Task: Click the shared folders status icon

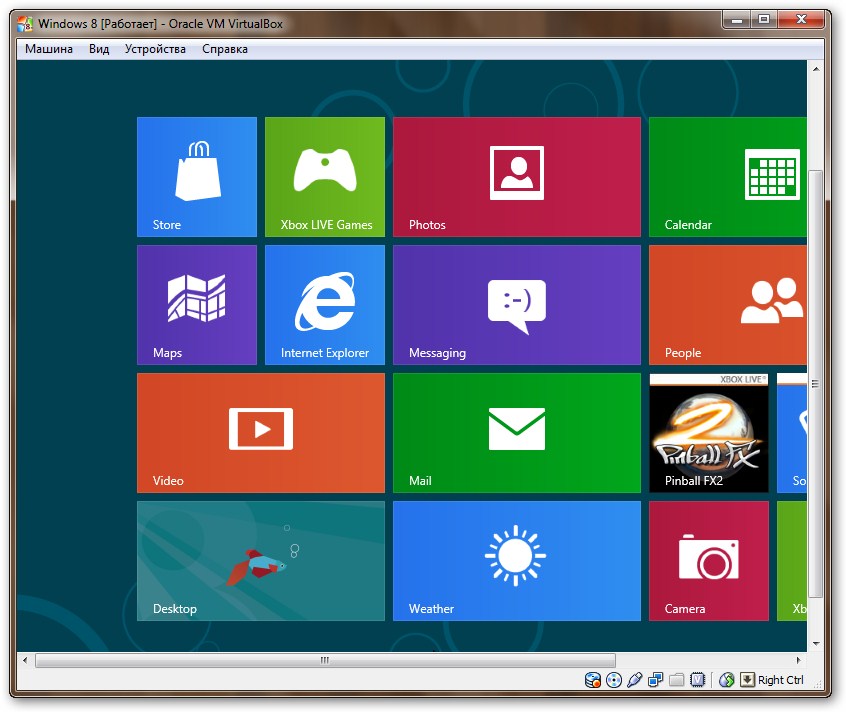Action: tap(677, 680)
